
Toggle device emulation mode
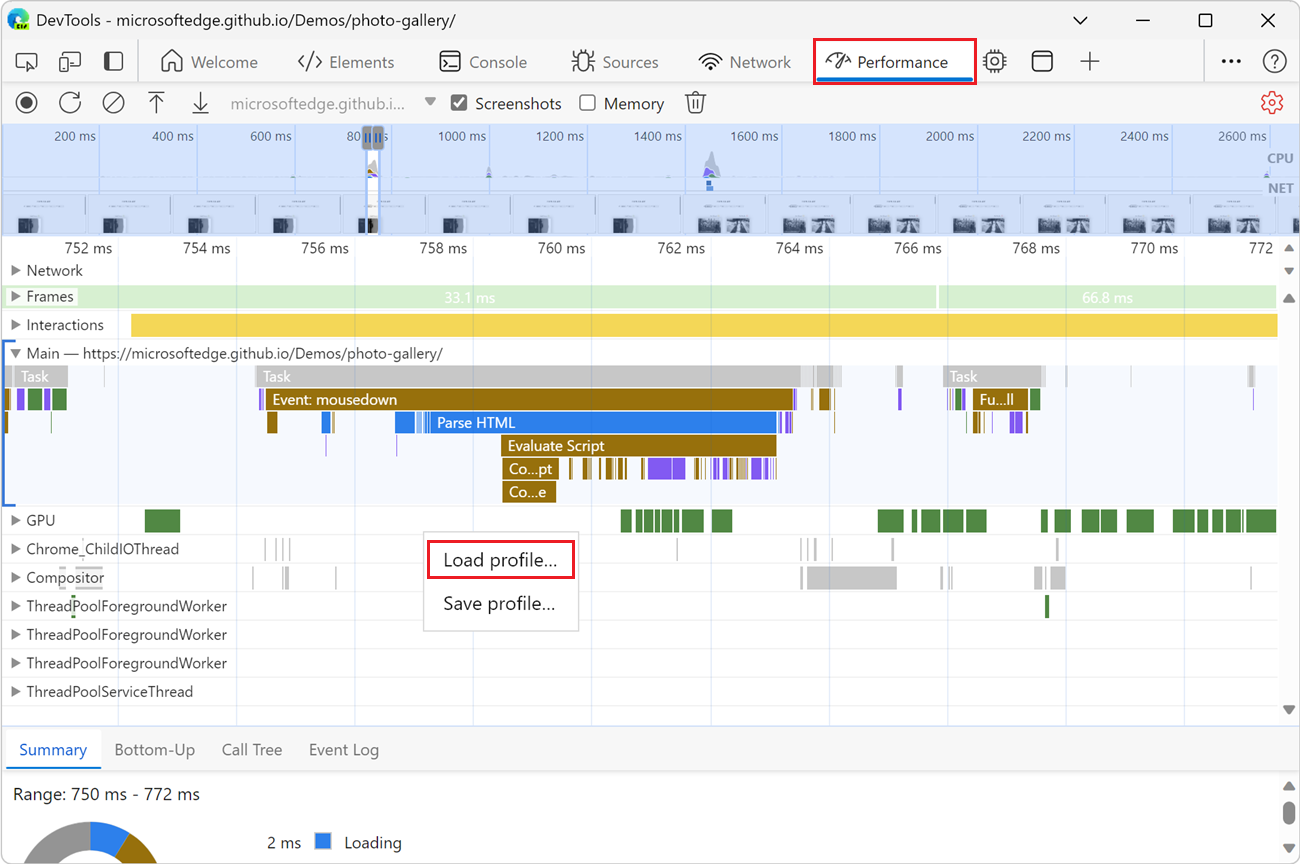point(69,61)
